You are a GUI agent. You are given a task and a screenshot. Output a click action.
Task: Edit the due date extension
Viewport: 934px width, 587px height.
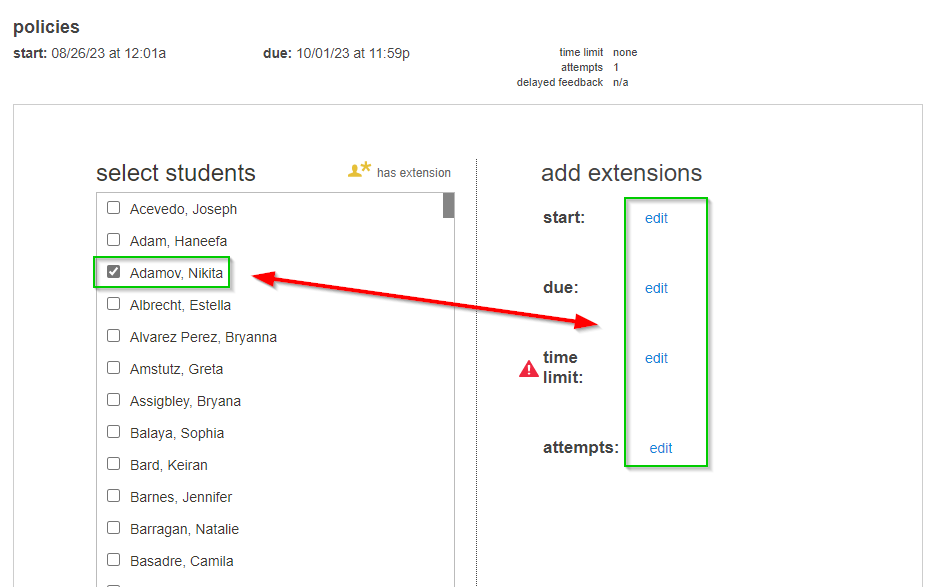[656, 288]
